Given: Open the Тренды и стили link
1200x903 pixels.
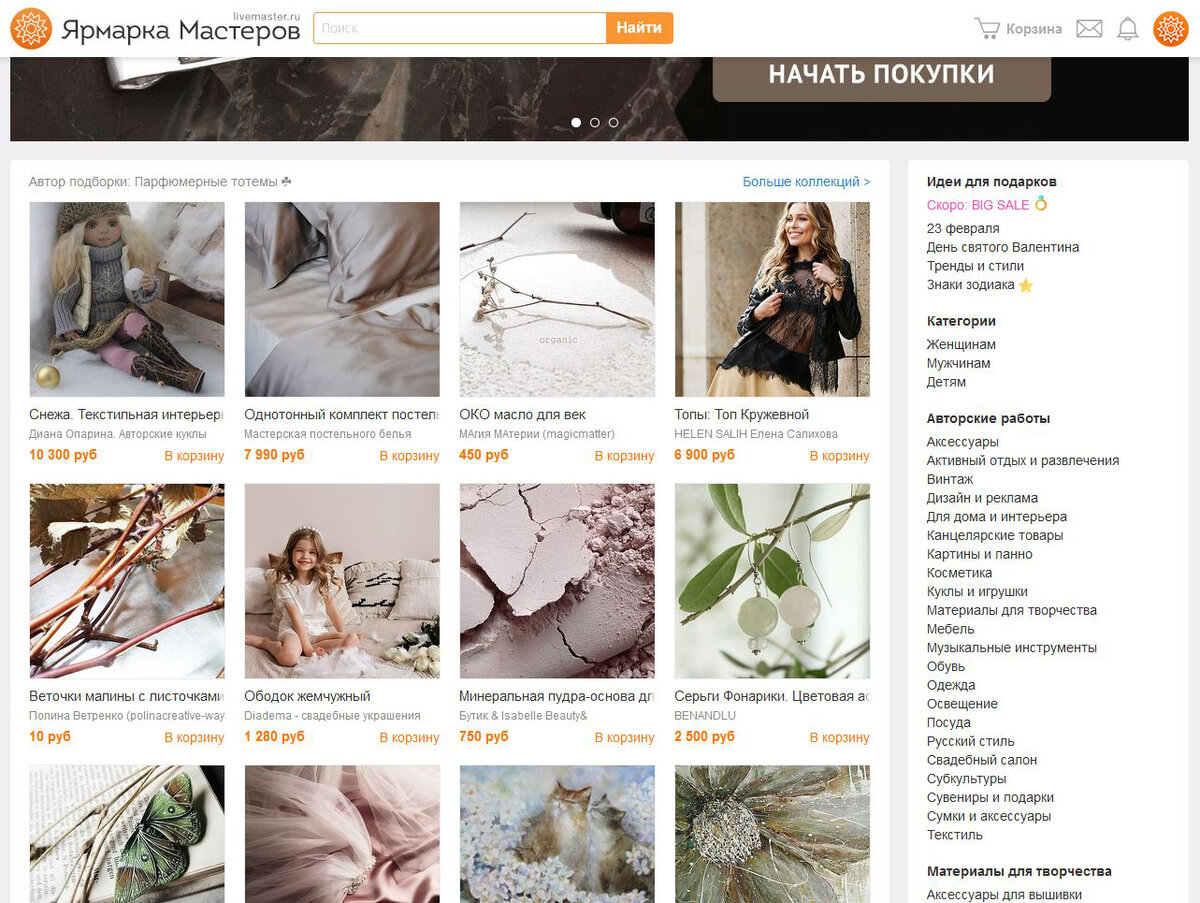Looking at the screenshot, I should coord(975,266).
